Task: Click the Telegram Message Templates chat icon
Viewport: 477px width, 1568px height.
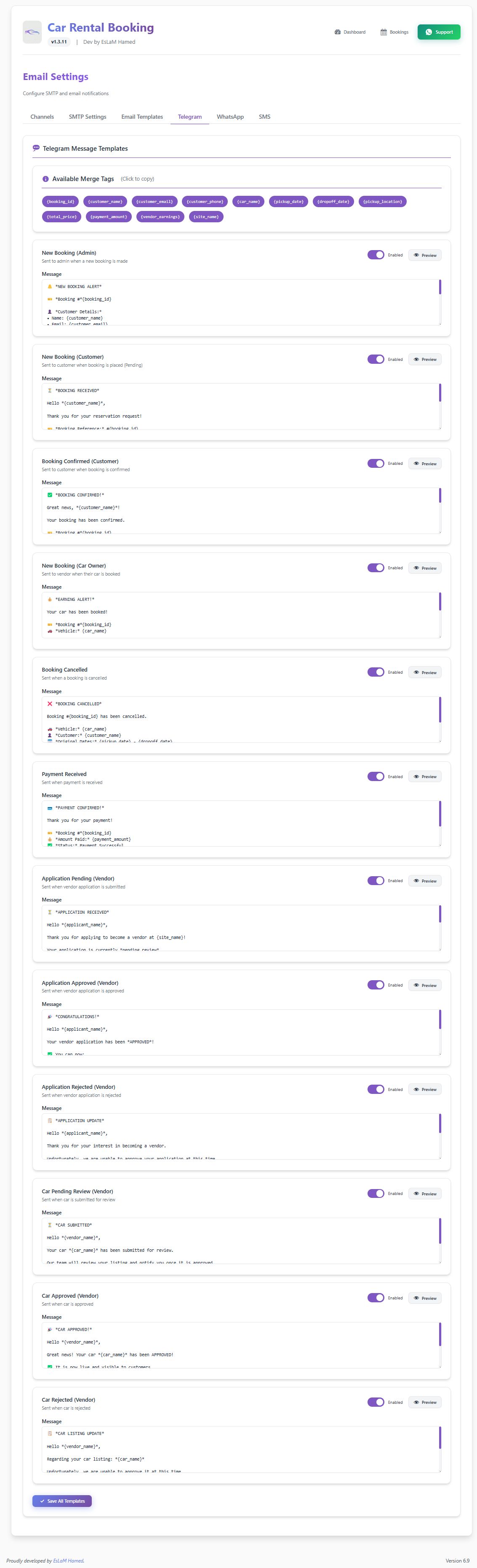Action: pyautogui.click(x=36, y=148)
